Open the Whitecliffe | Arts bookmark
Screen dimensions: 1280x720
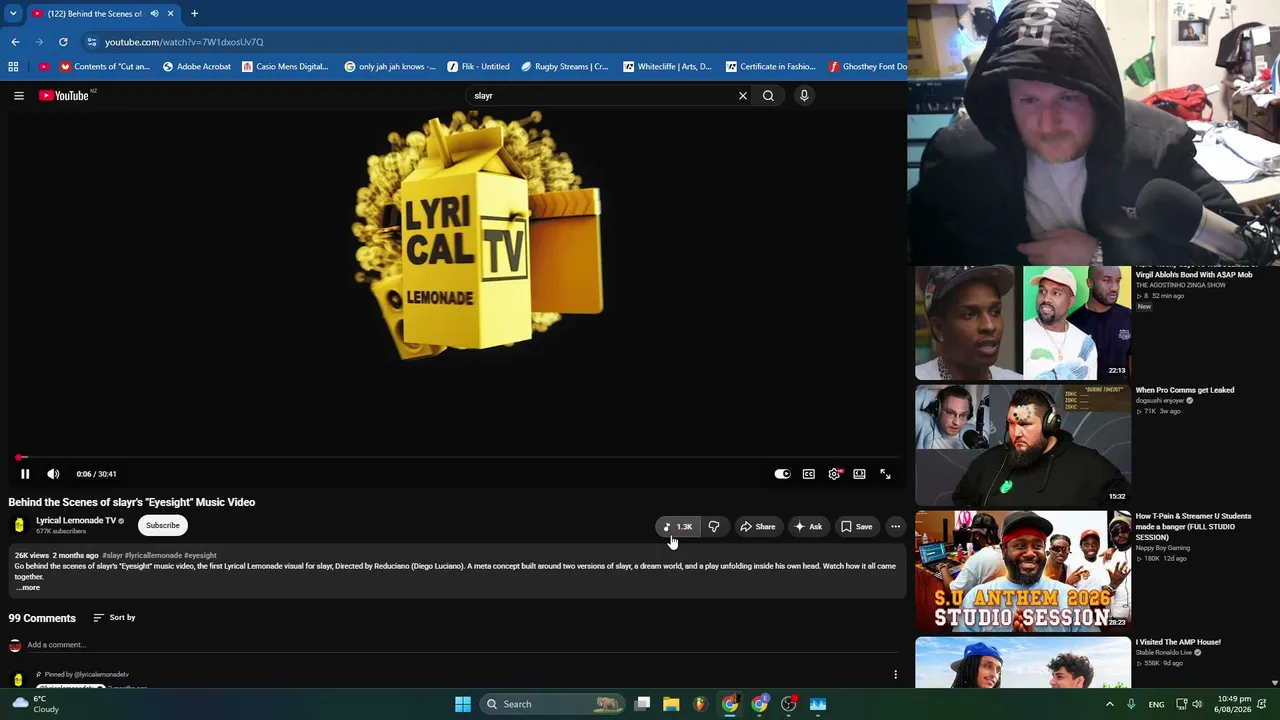coord(668,67)
